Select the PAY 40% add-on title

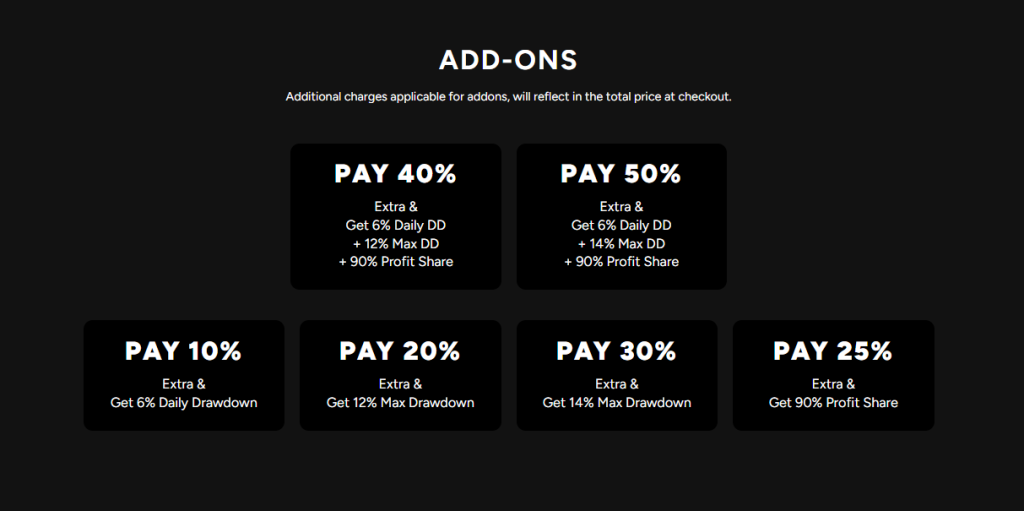[395, 174]
